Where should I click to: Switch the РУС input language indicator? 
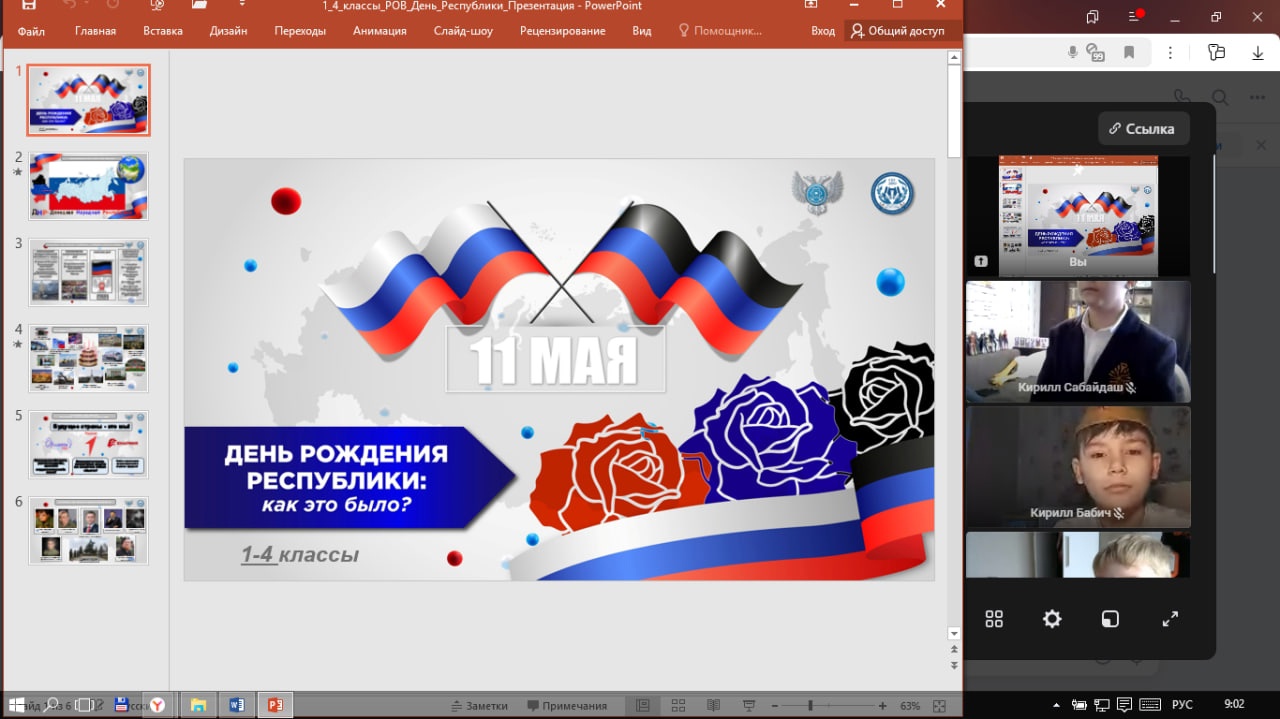pos(1183,705)
